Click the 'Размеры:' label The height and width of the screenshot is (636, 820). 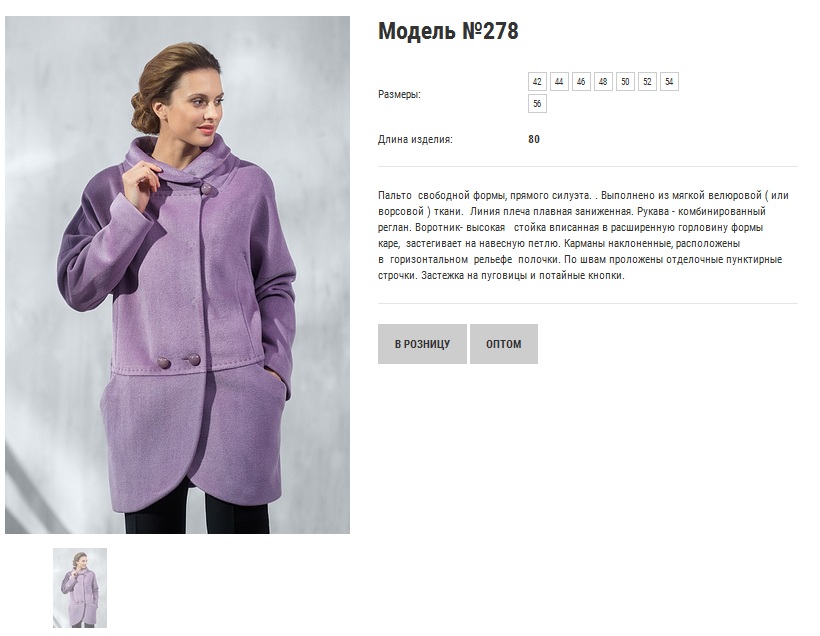point(399,95)
